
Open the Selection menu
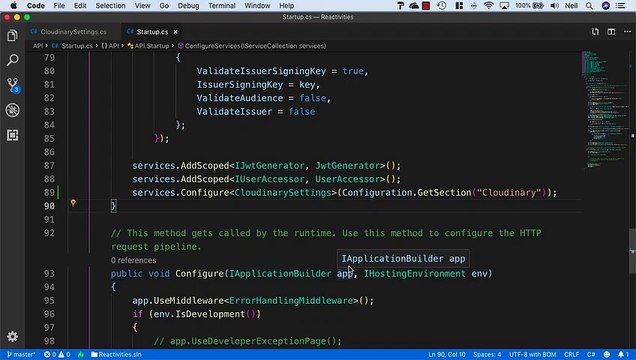tap(110, 6)
